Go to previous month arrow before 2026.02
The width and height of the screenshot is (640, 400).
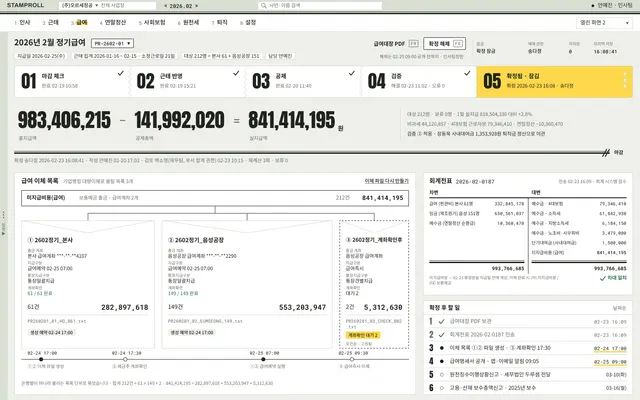pos(165,6)
